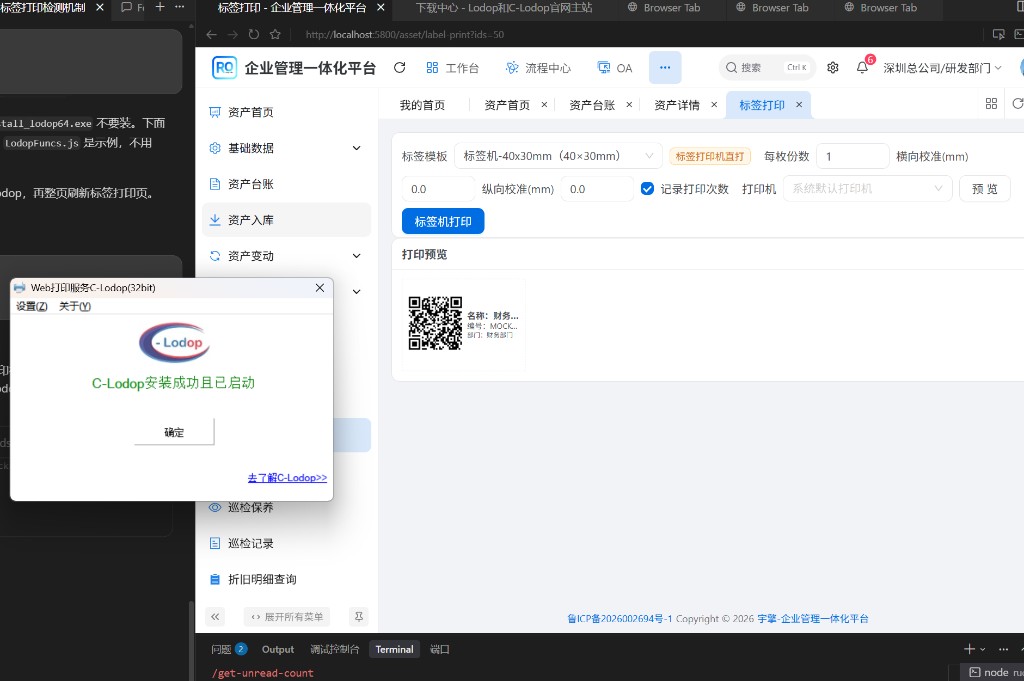The image size is (1024, 681).
Task: Open the 打印机 printer dropdown
Action: click(867, 189)
